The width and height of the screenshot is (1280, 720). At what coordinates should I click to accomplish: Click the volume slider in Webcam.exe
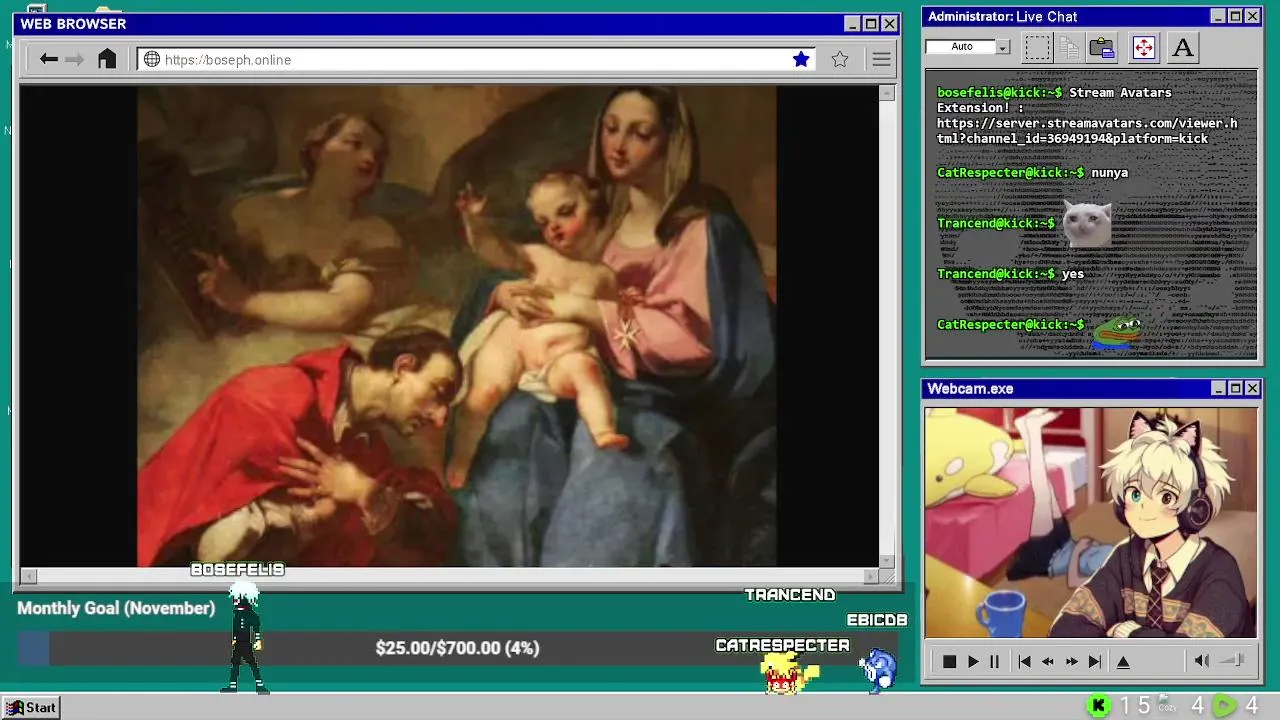(x=1232, y=660)
